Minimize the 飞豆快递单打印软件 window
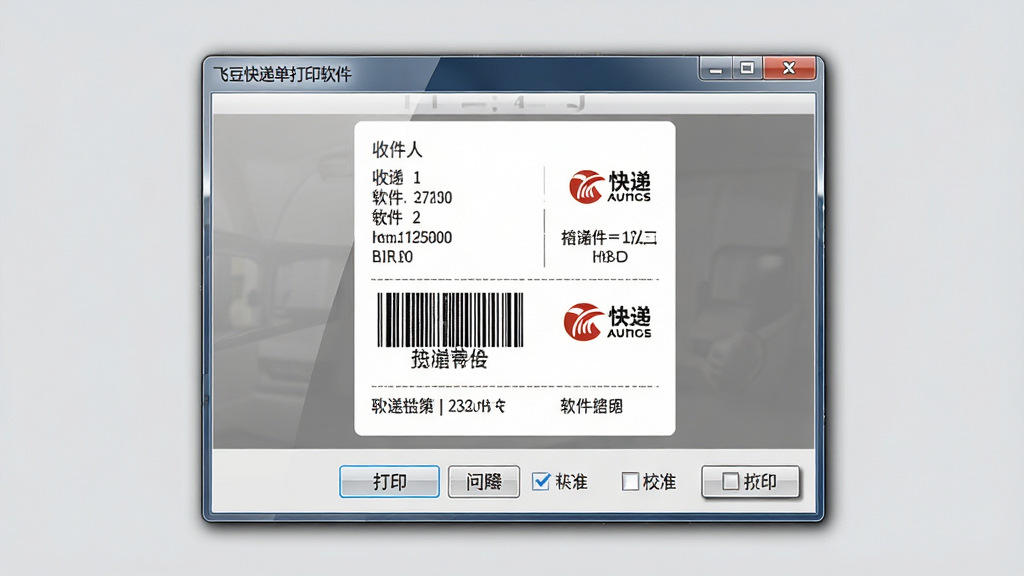This screenshot has height=576, width=1024. (716, 69)
